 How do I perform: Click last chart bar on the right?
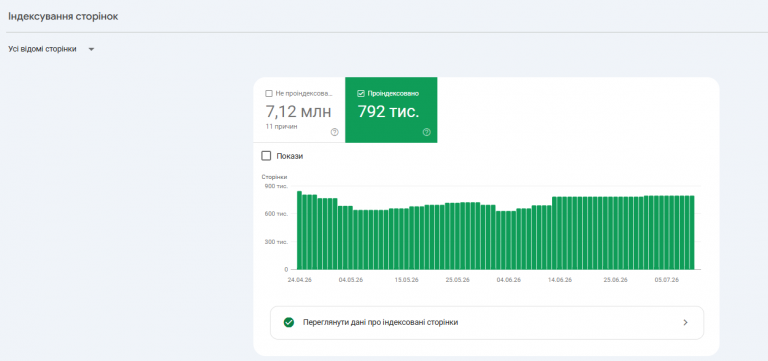(692, 233)
